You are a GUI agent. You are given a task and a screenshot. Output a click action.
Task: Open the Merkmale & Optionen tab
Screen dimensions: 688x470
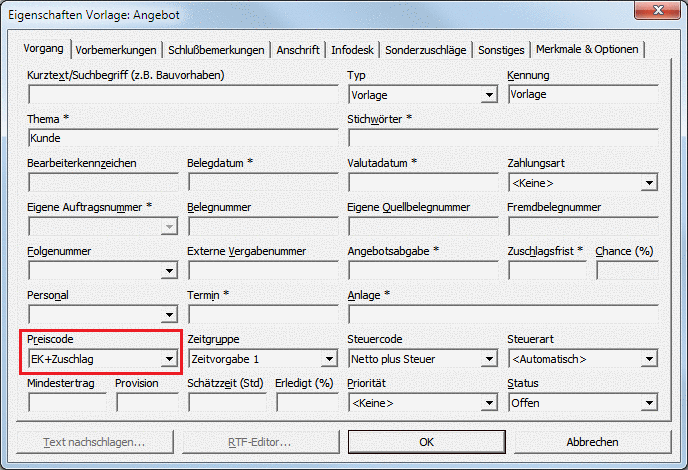click(587, 49)
